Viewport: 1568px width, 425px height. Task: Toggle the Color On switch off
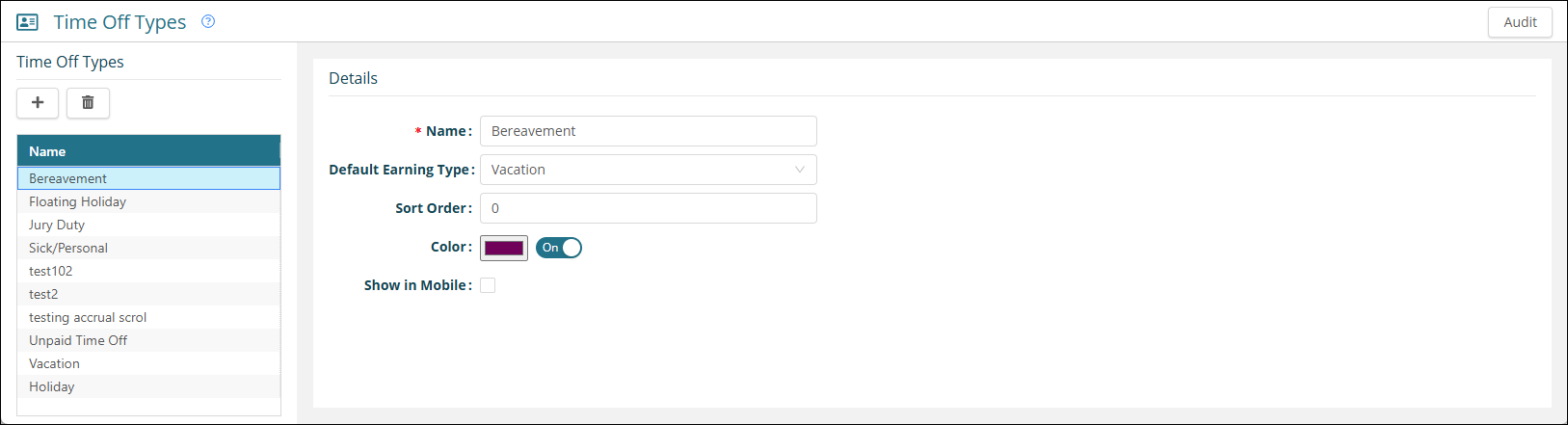point(559,248)
